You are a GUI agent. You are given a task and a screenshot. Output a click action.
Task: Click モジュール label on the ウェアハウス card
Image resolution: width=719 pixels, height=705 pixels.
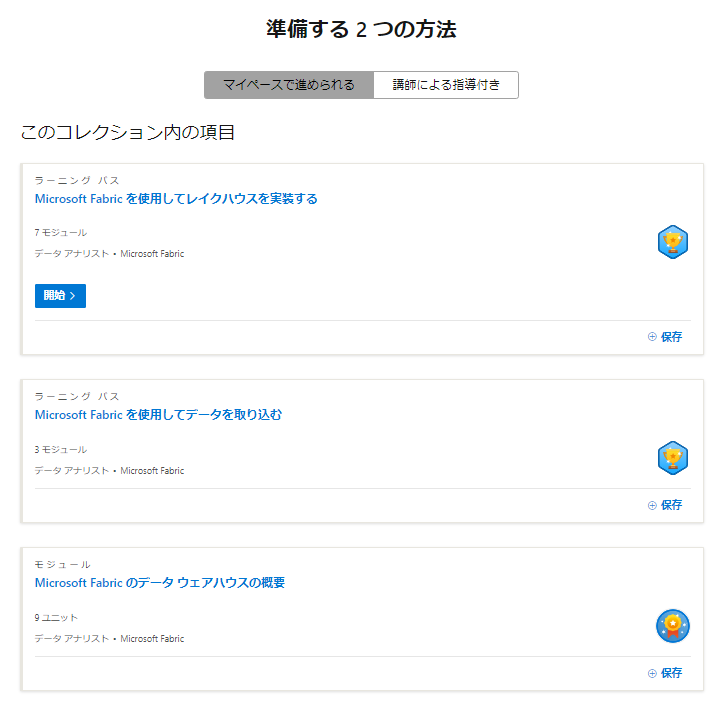point(62,564)
